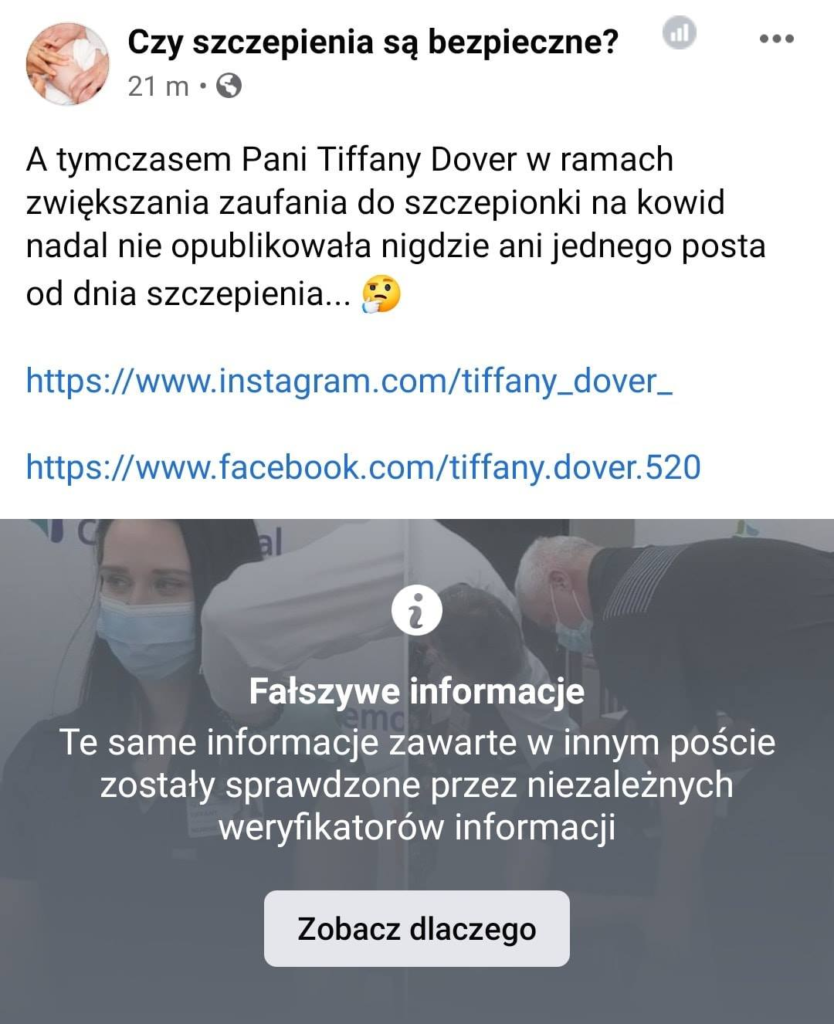This screenshot has width=834, height=1024.
Task: Click the small logo on the photo's top-right
Action: [748, 528]
